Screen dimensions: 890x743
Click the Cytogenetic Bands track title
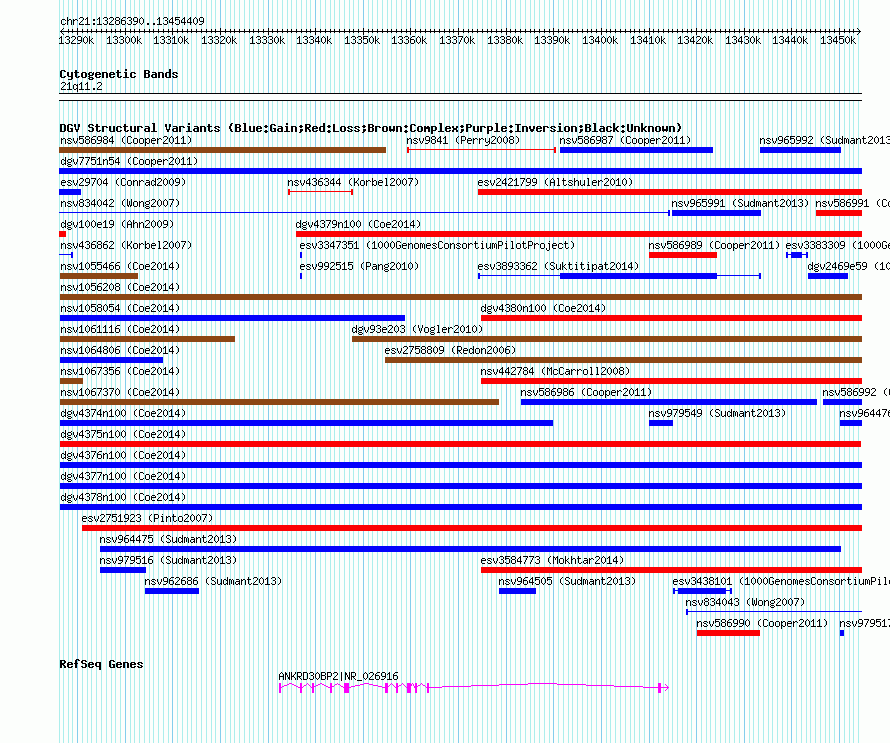click(x=119, y=74)
